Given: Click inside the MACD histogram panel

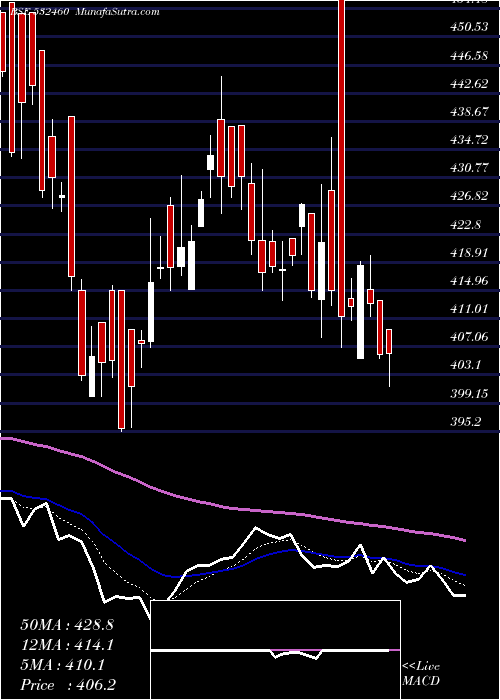Looking at the screenshot, I should click(x=275, y=650).
